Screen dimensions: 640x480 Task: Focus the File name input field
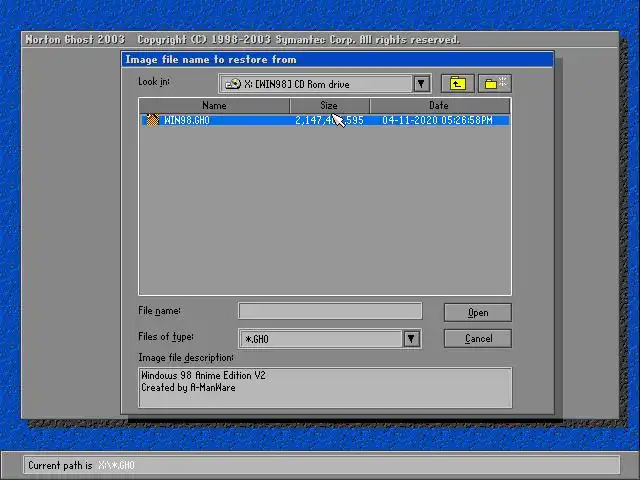330,311
